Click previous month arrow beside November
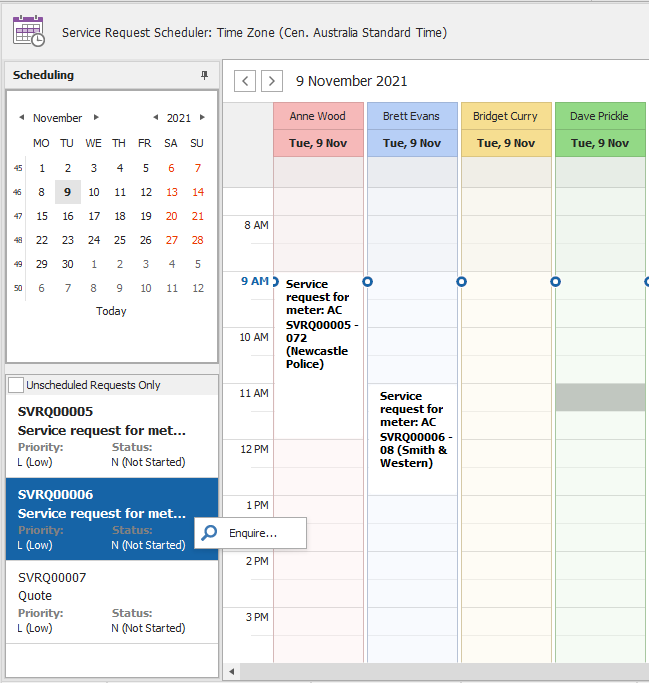The height and width of the screenshot is (683, 649). [x=22, y=118]
